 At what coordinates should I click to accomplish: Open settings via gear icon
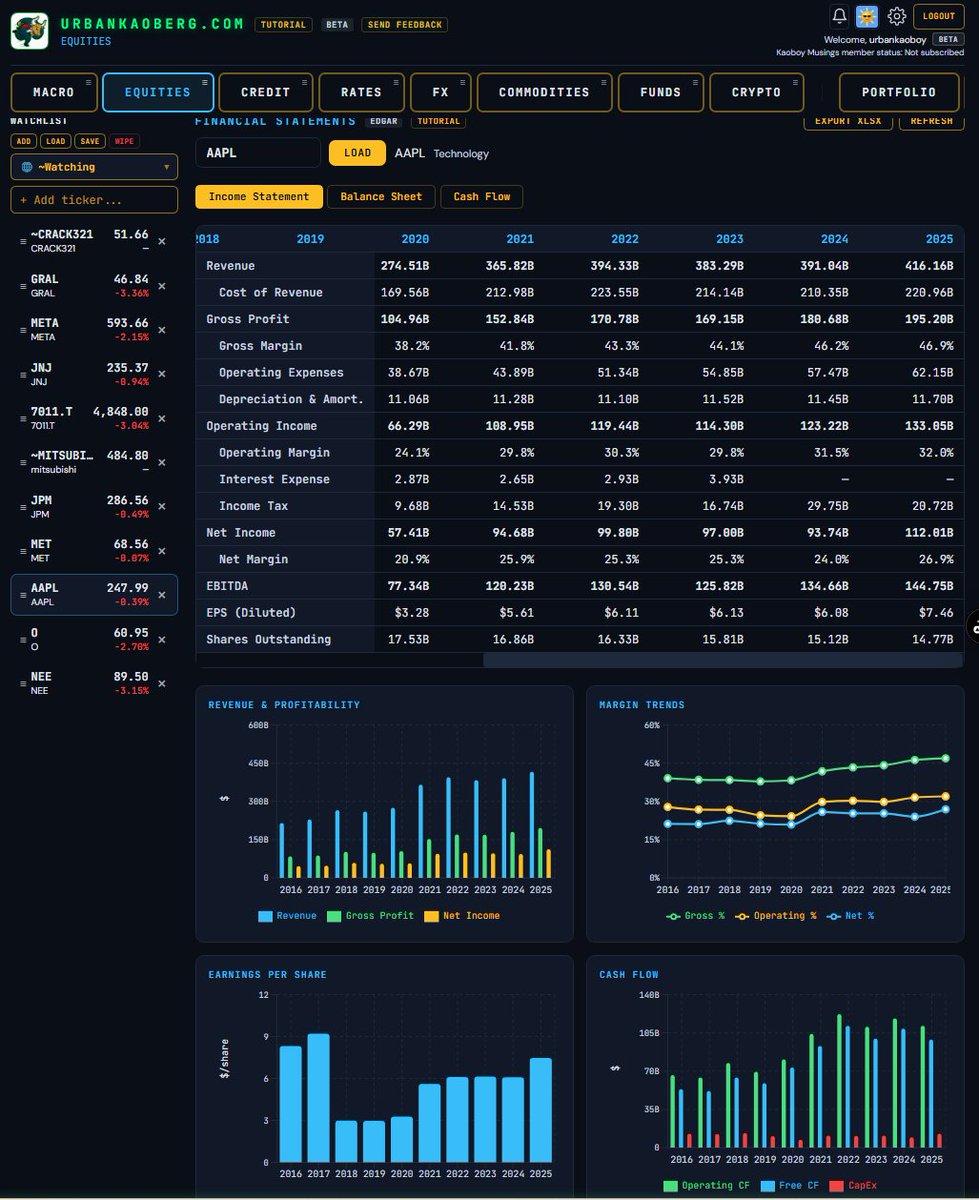[x=896, y=16]
